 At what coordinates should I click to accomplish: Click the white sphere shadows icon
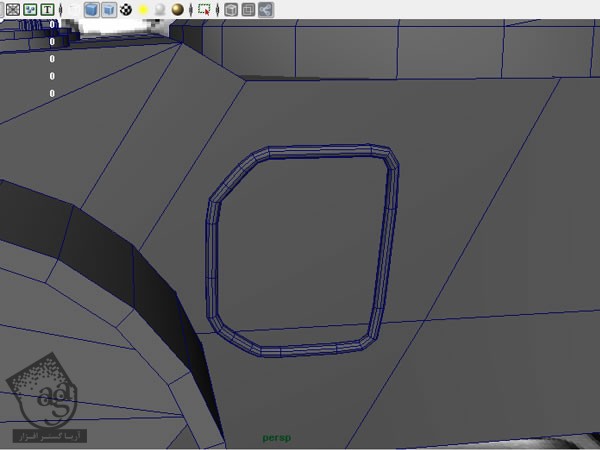[x=160, y=9]
